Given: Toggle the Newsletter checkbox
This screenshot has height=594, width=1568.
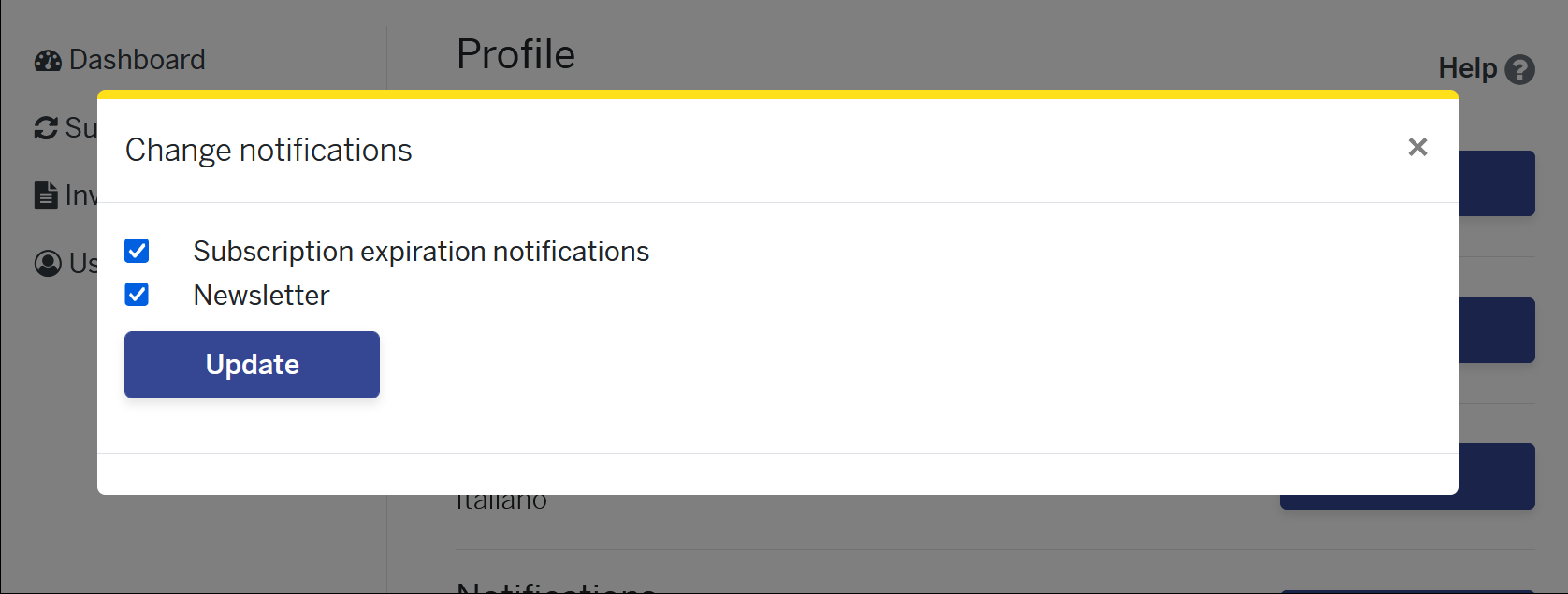Looking at the screenshot, I should tap(137, 295).
